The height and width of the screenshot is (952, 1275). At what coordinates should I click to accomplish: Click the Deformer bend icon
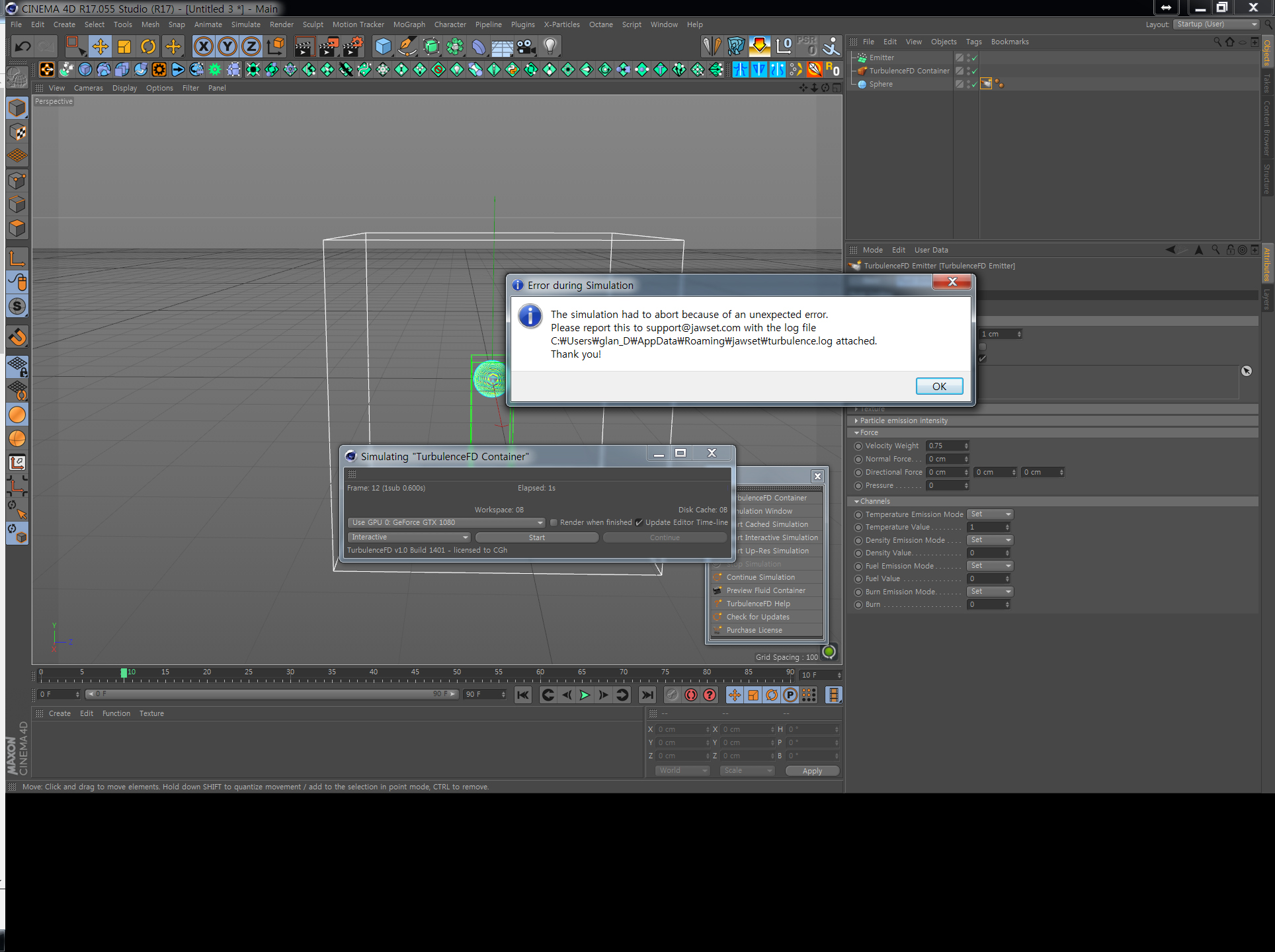coord(479,46)
